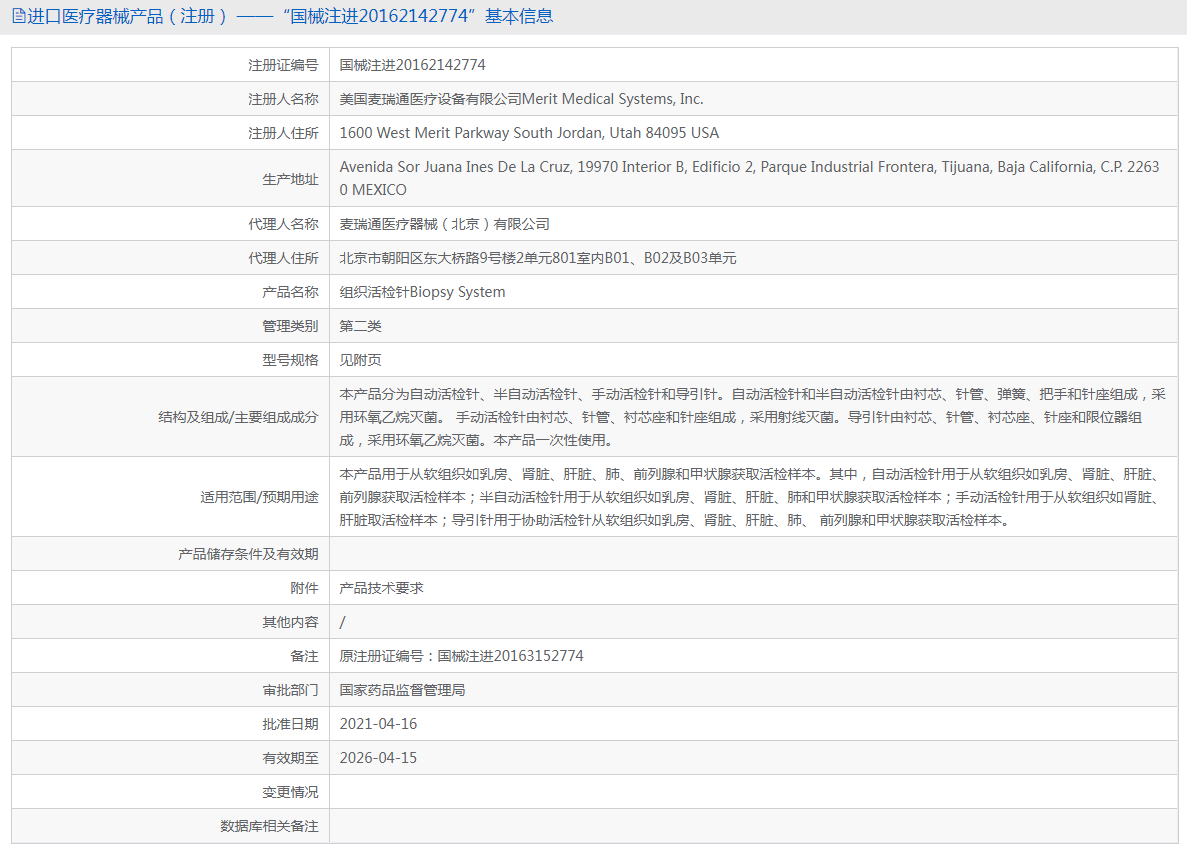Viewport: 1187px width, 852px height.
Task: Click the 其他内容 label
Action: click(x=290, y=623)
